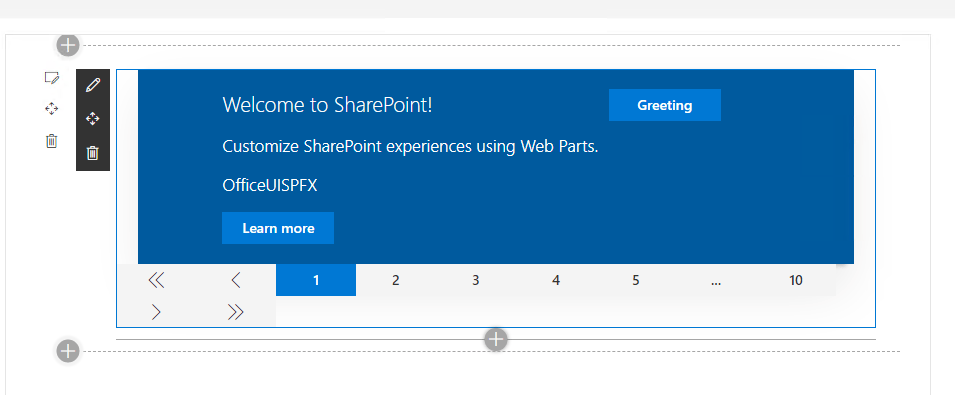Viewport: 955px width, 395px height.
Task: Add a web part with the center plus icon
Action: 496,340
